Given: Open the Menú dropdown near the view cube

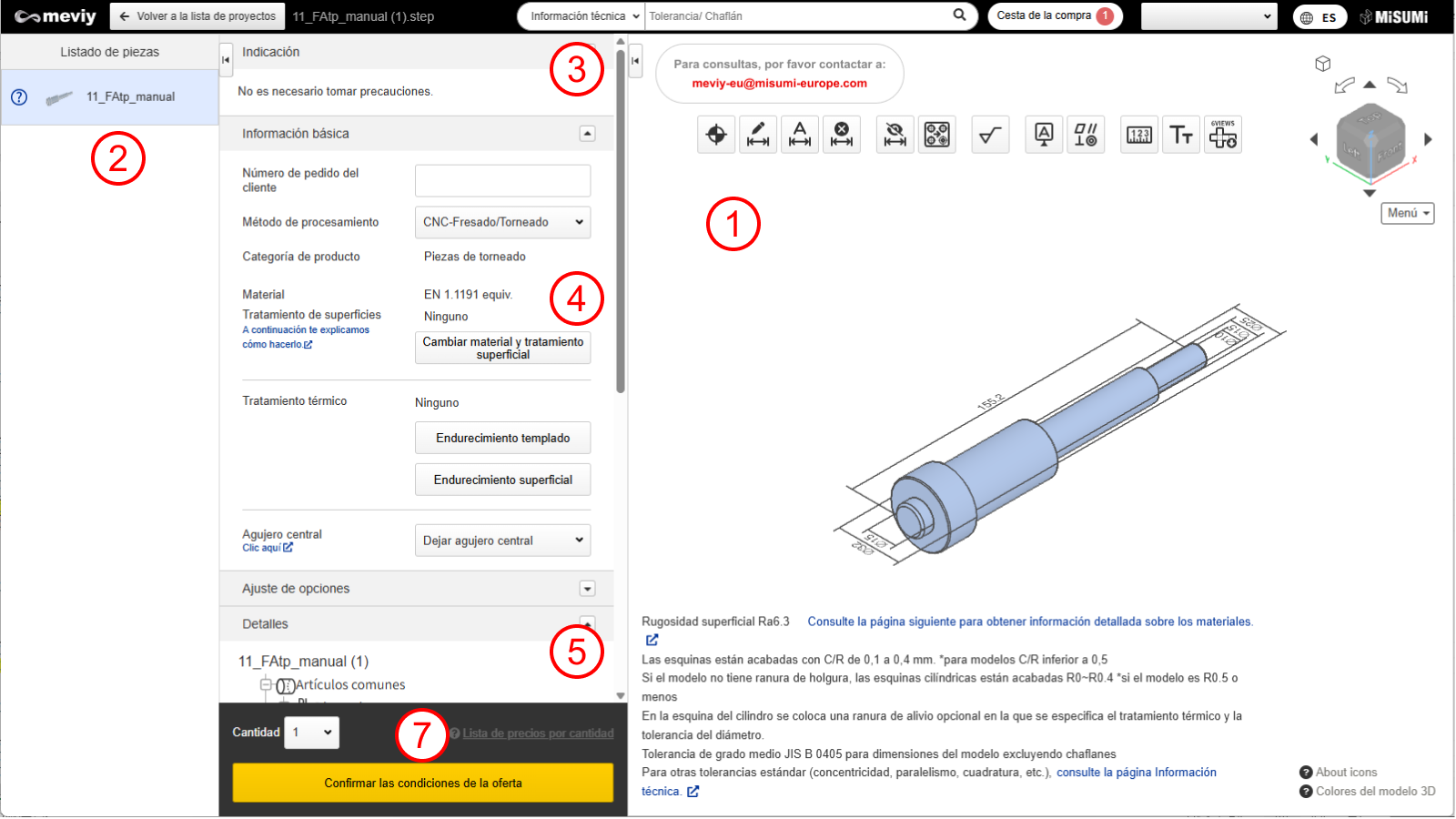Looking at the screenshot, I should 1407,213.
